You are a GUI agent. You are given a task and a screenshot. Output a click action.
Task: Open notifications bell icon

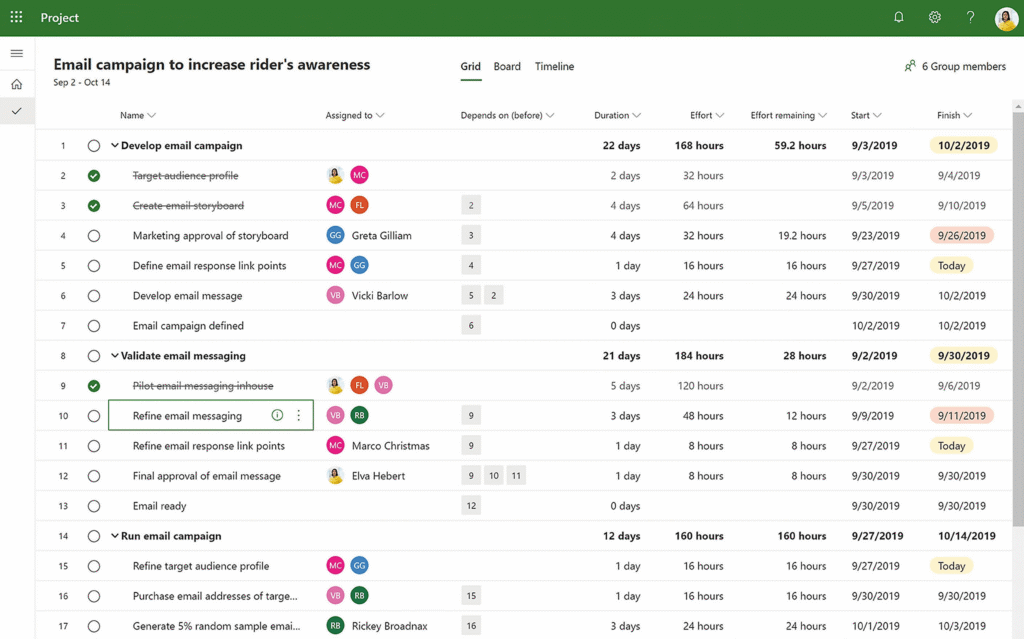click(899, 18)
